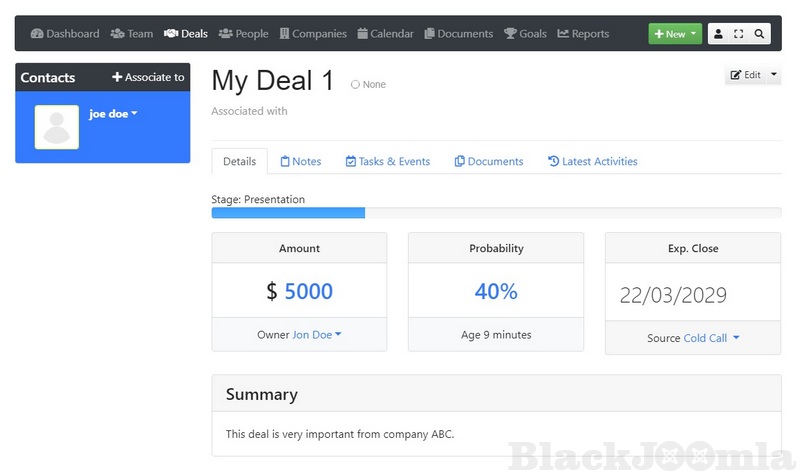Image resolution: width=800 pixels, height=476 pixels.
Task: Click the Edit button
Action: point(745,75)
